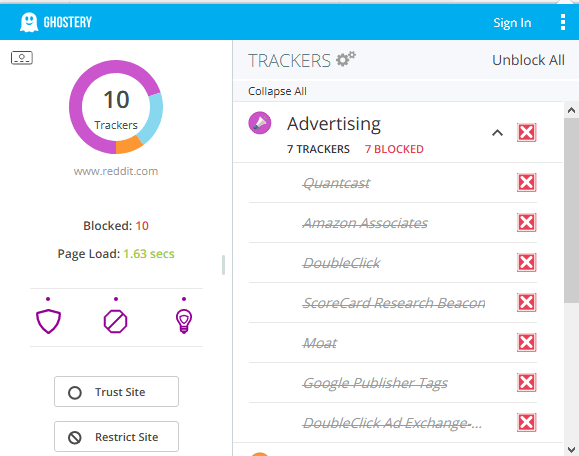The height and width of the screenshot is (456, 579).
Task: Click the ScoreCard Research Beacon name
Action: click(394, 303)
